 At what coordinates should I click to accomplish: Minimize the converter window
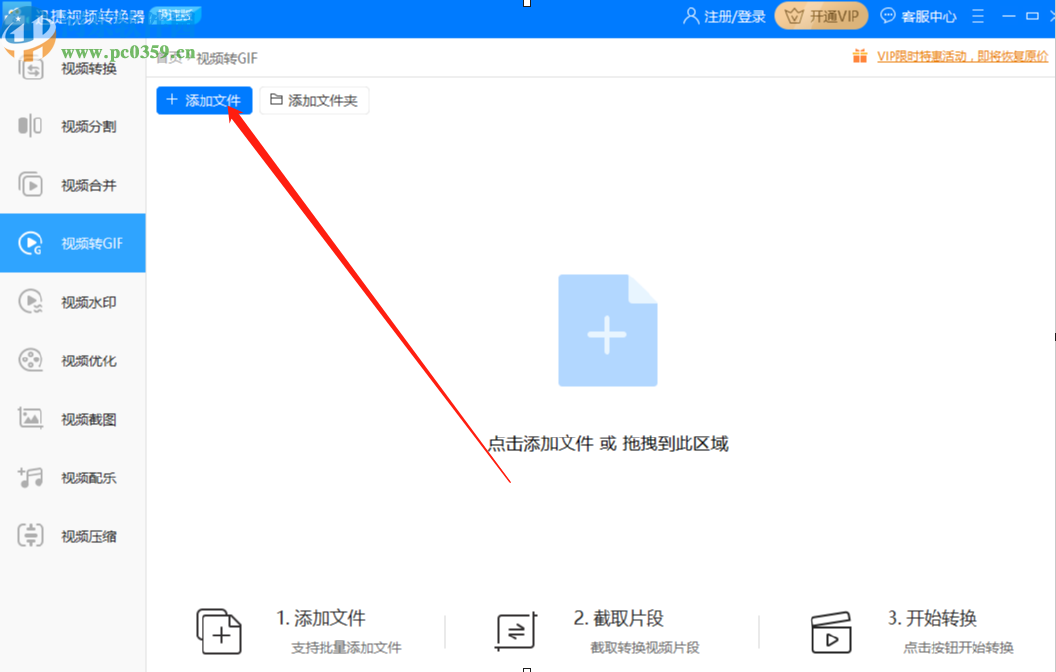coord(1008,15)
